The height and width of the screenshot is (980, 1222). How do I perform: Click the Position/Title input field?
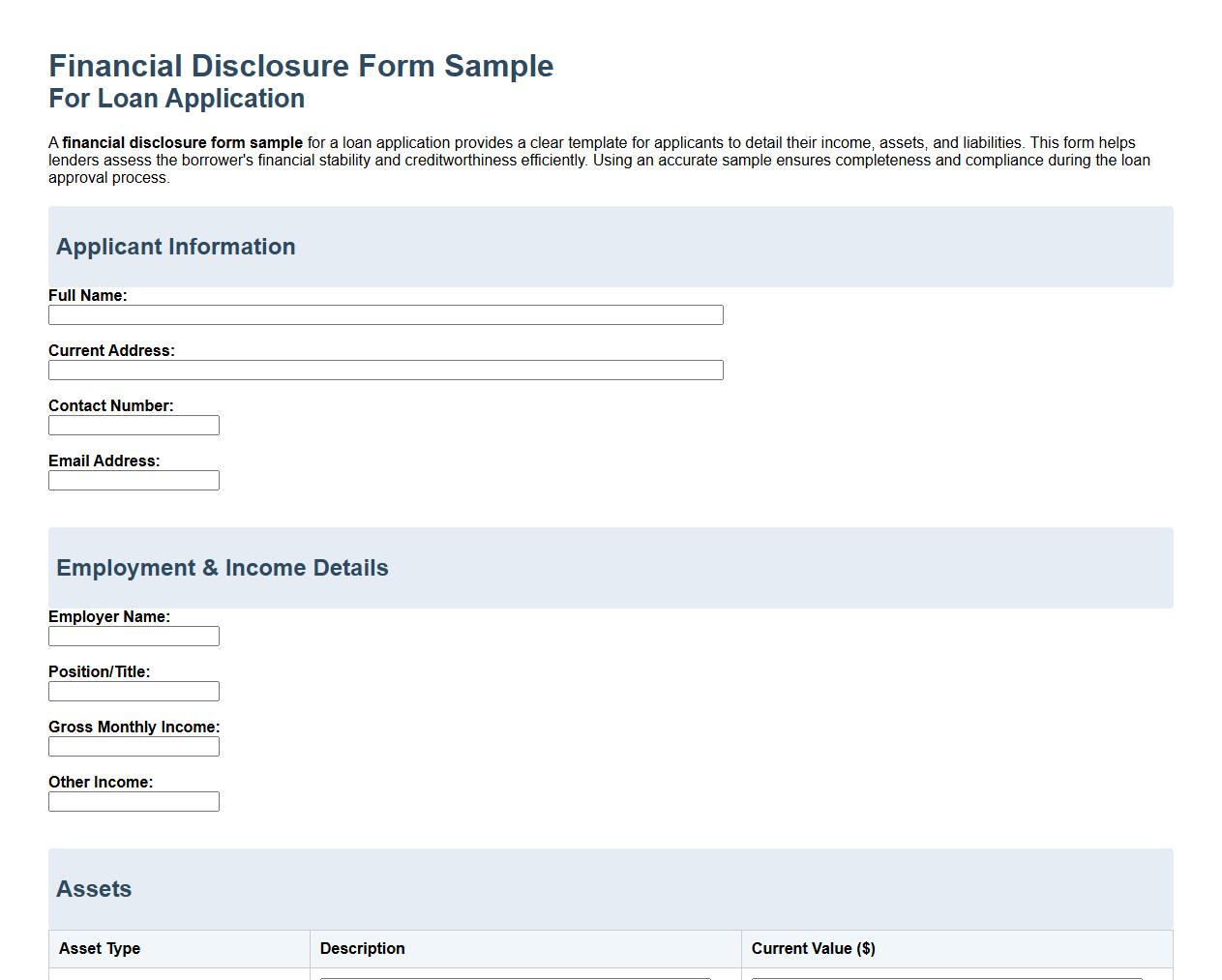(134, 691)
